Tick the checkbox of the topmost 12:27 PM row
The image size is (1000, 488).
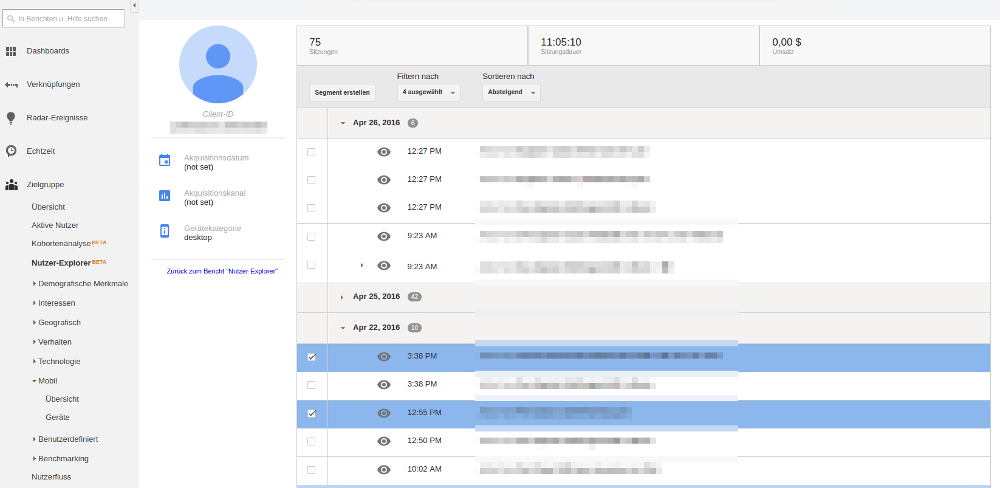pos(311,152)
